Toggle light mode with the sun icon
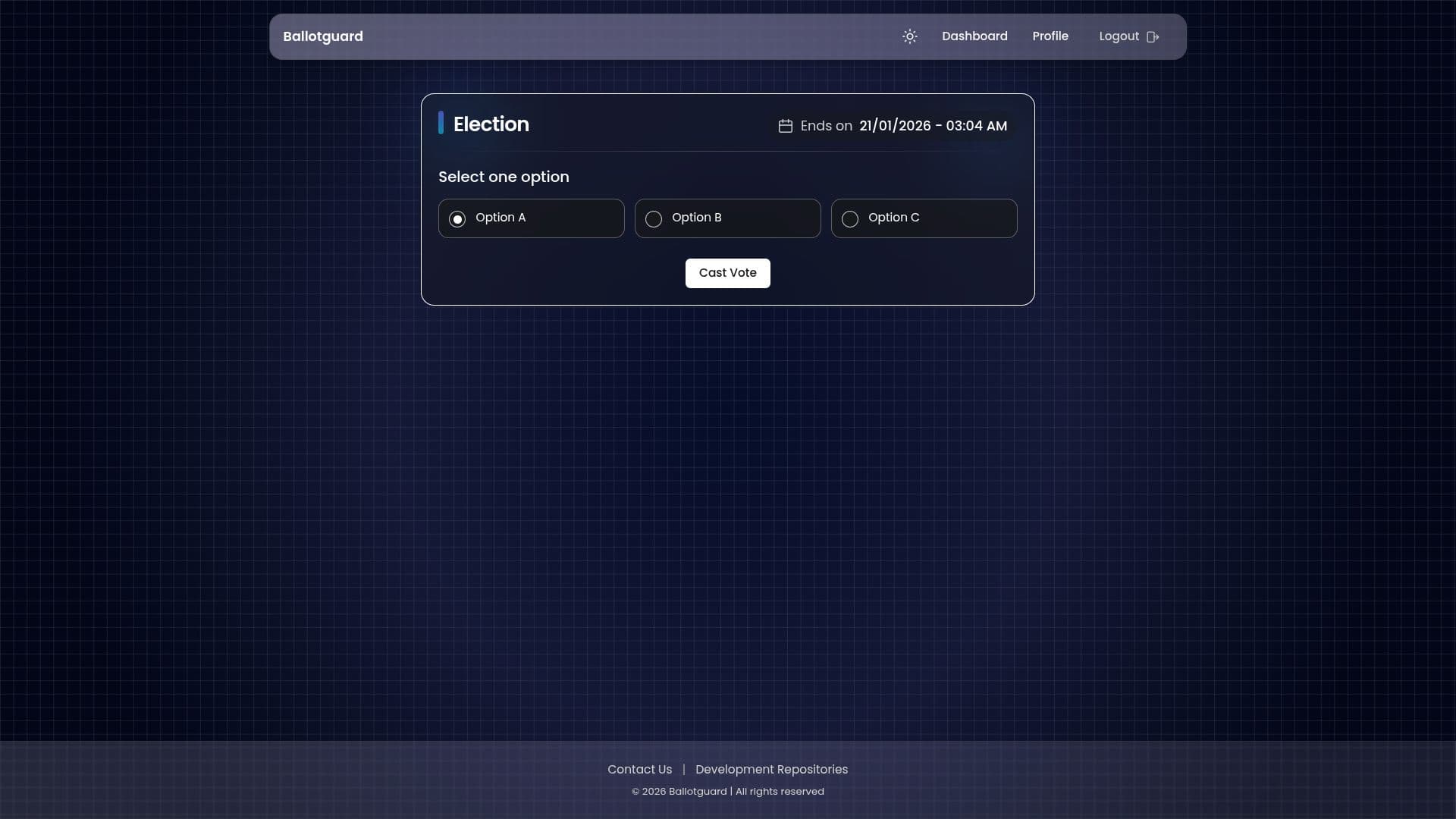The width and height of the screenshot is (1456, 819). tap(909, 36)
